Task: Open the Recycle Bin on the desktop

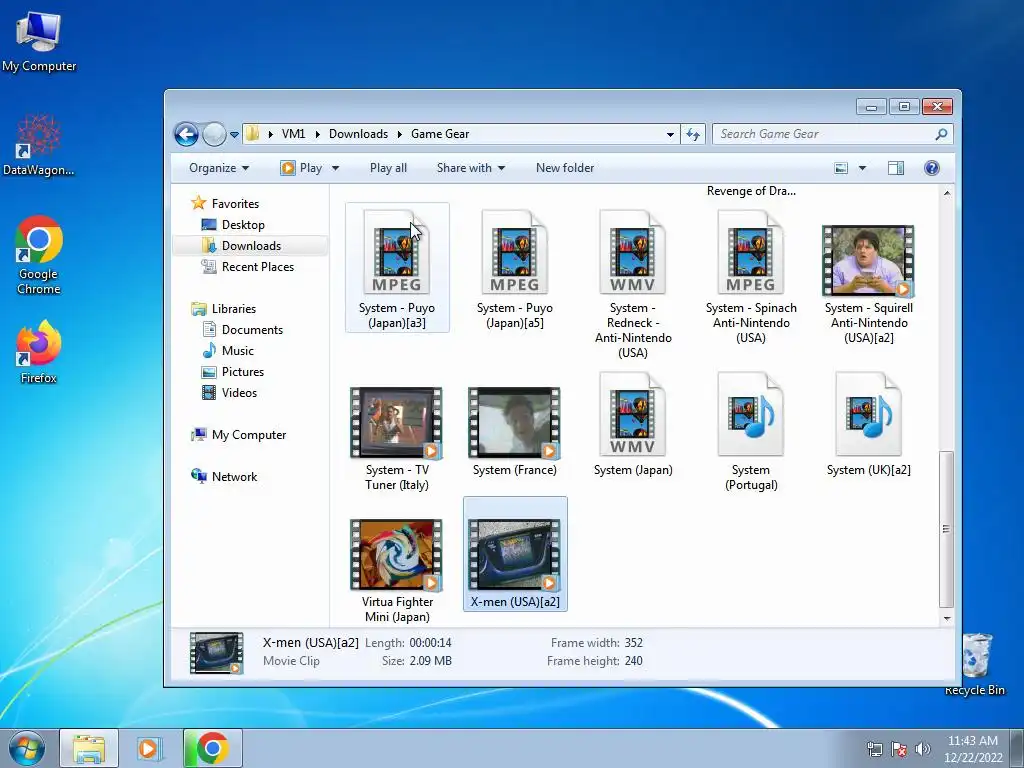Action: [x=975, y=664]
